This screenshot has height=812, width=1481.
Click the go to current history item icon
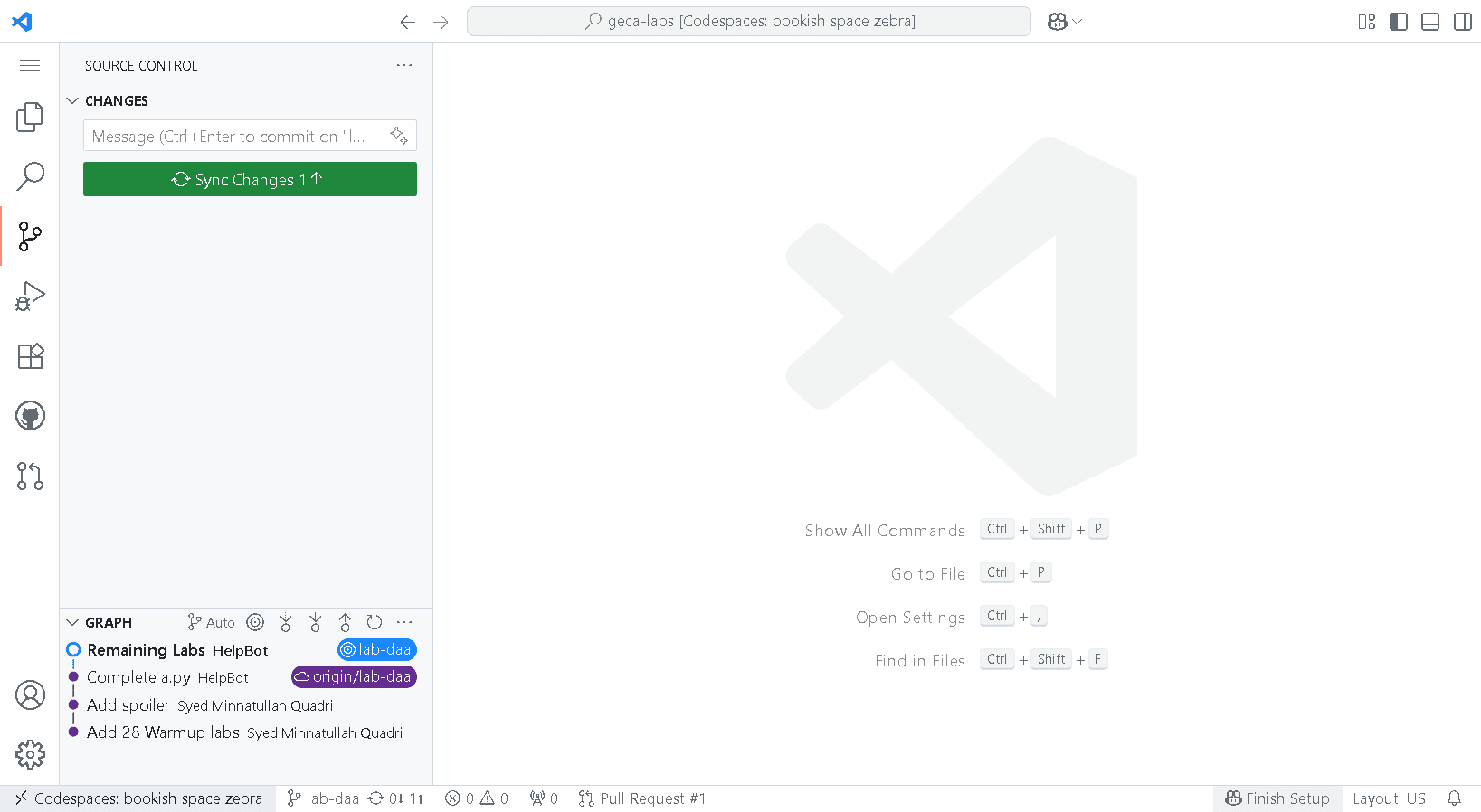point(256,622)
